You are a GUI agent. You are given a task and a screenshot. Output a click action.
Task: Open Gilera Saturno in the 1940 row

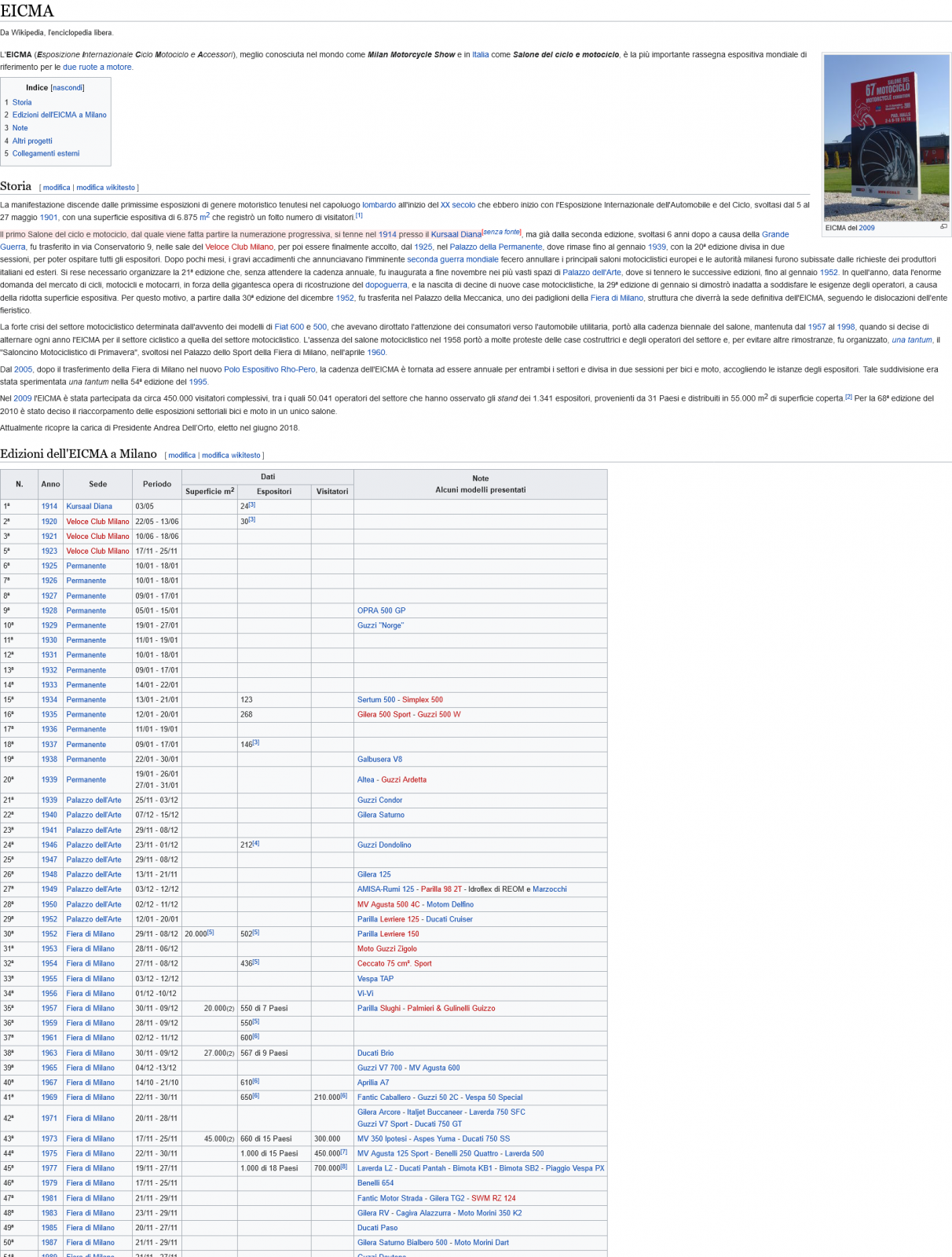click(x=381, y=815)
